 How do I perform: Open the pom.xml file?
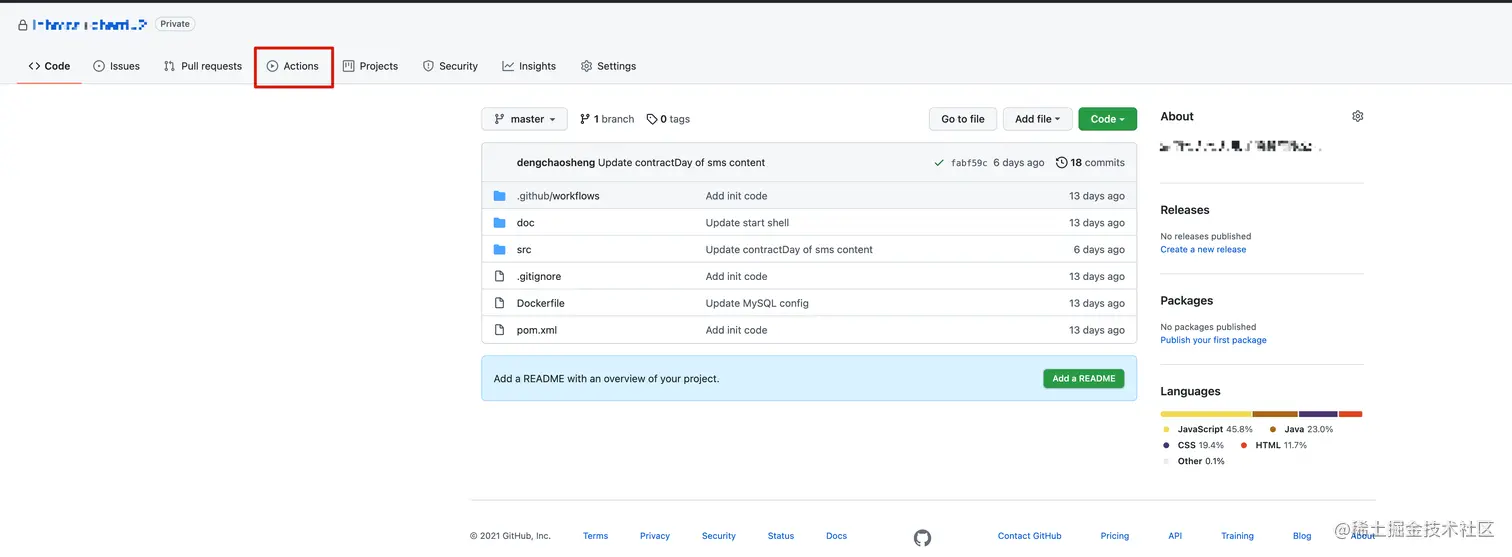click(537, 330)
